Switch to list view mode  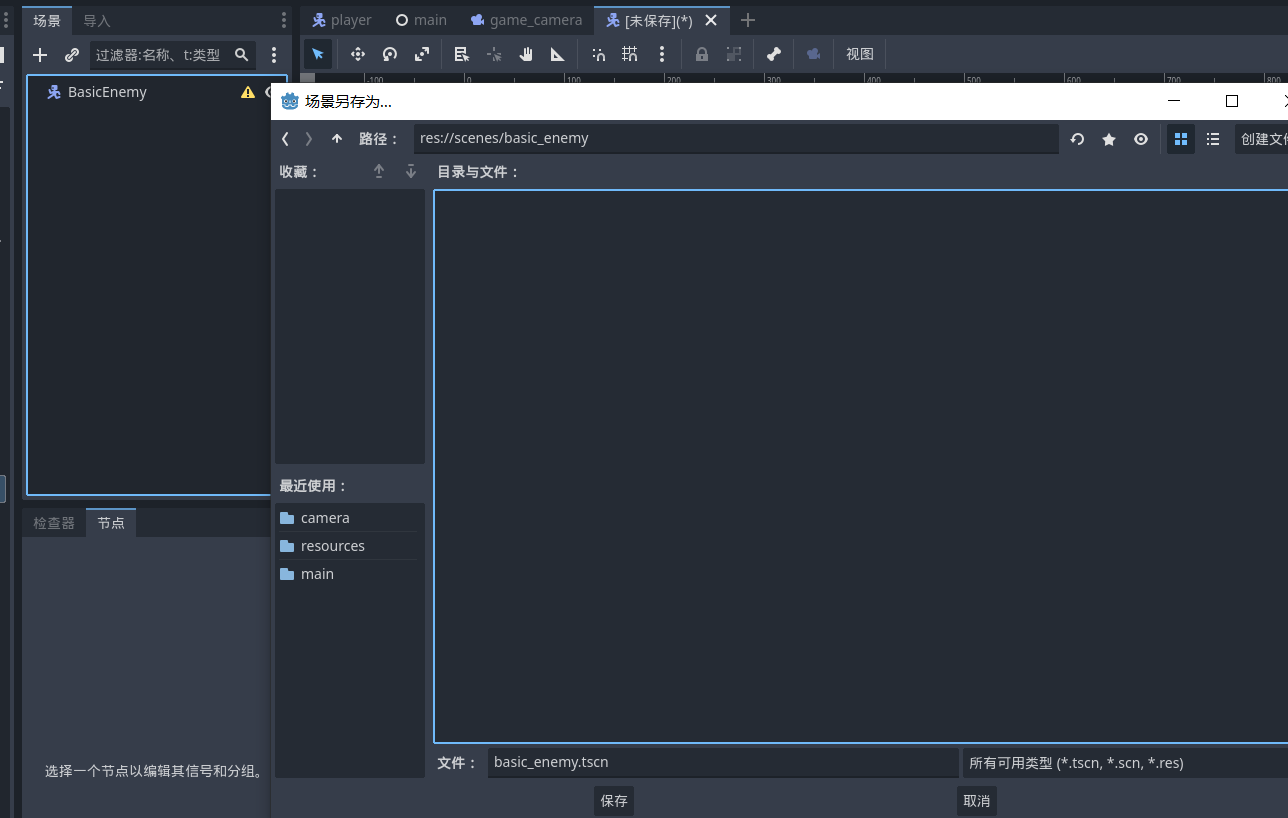(1213, 139)
